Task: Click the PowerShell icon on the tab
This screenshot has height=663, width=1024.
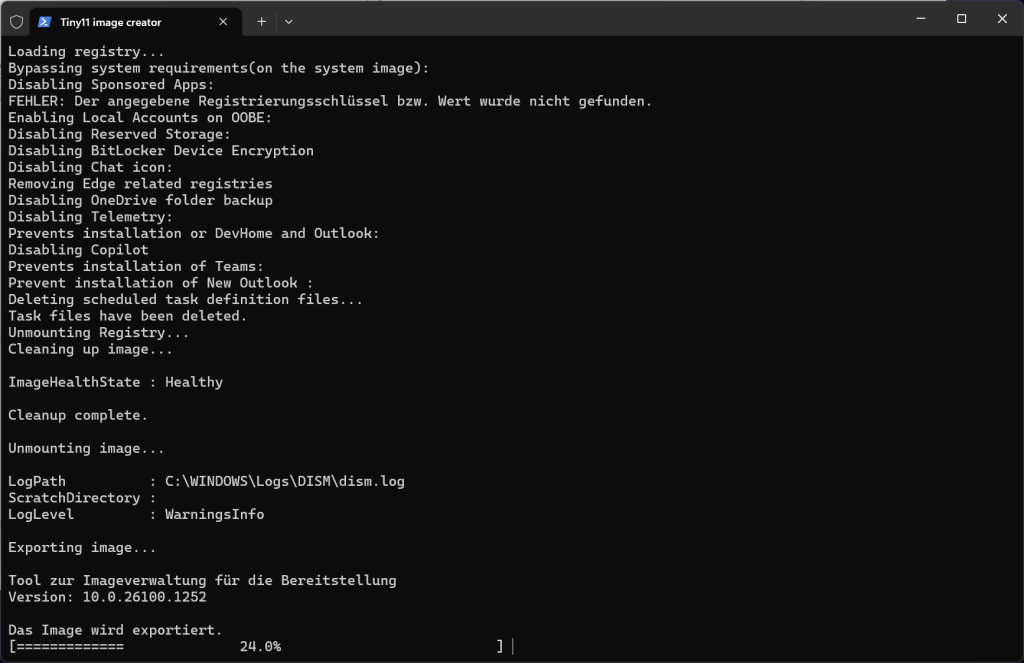Action: tap(45, 21)
